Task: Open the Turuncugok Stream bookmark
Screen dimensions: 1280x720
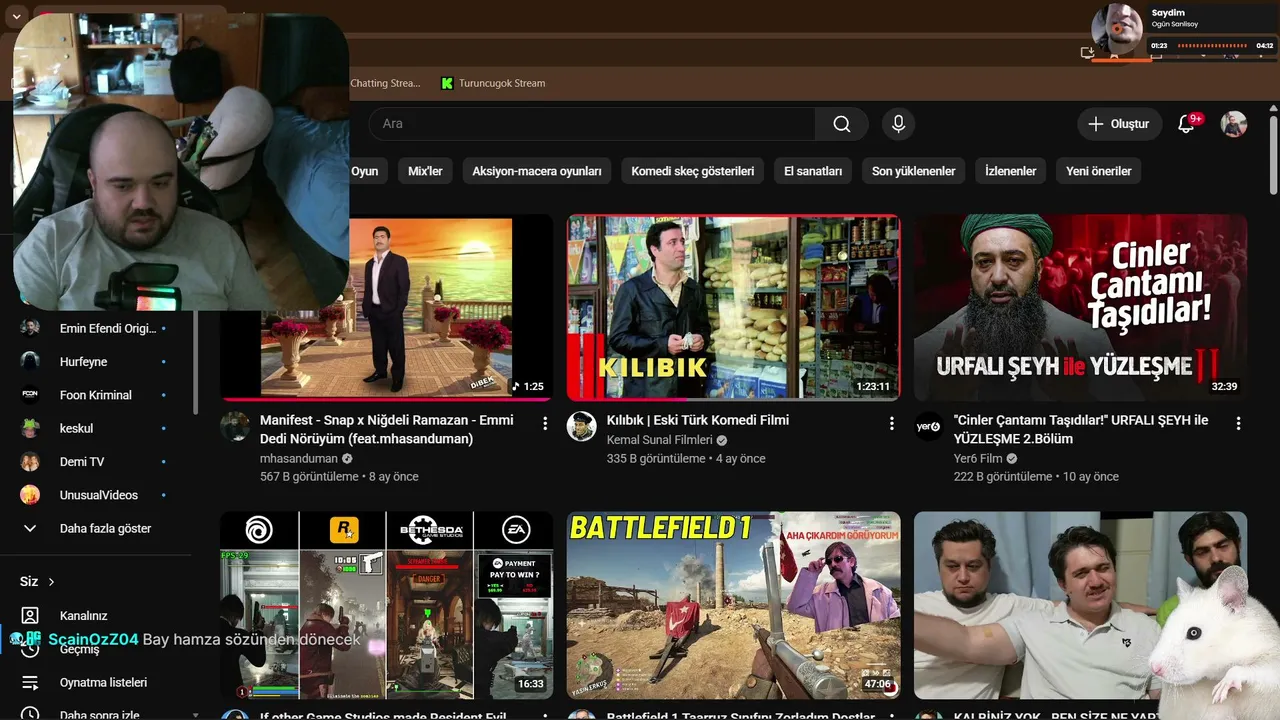Action: click(493, 83)
